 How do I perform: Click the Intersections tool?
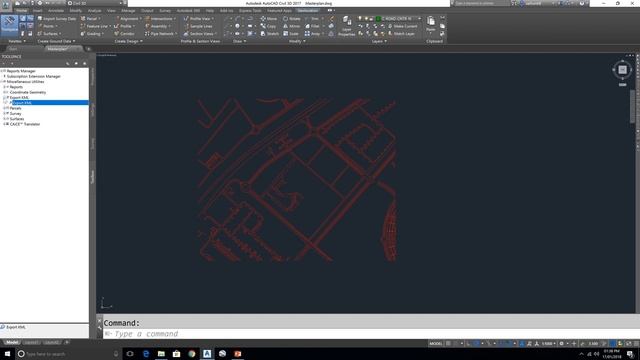(161, 19)
